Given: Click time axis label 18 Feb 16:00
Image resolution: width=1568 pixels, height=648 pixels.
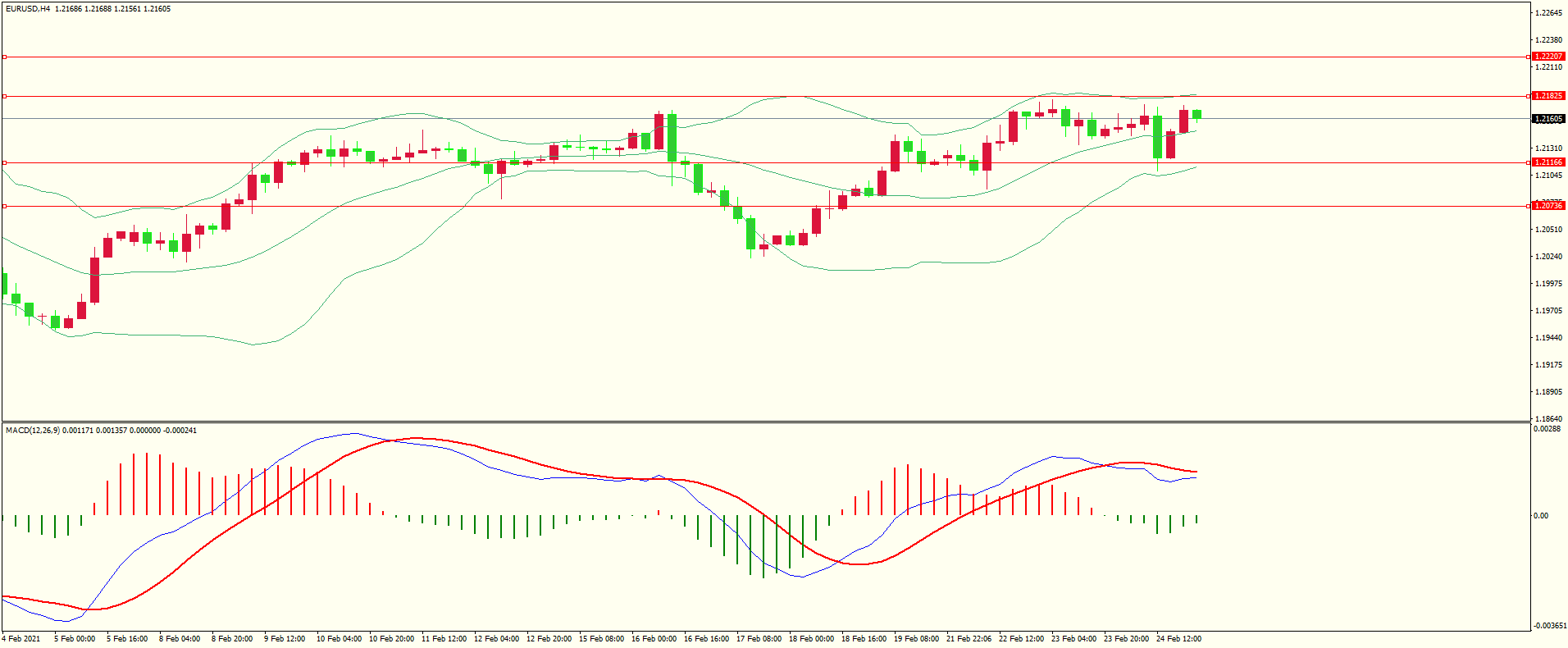Looking at the screenshot, I should click(864, 639).
